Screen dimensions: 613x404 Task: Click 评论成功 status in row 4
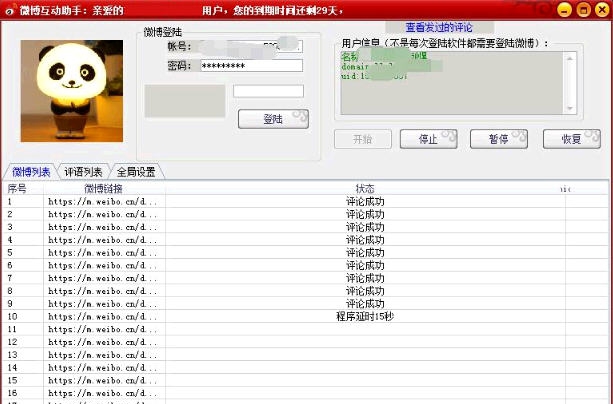(x=365, y=240)
